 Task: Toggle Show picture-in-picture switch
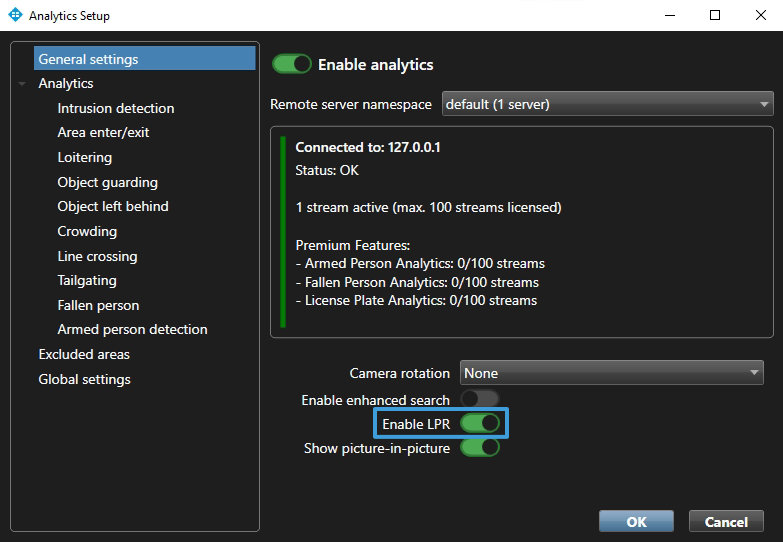pyautogui.click(x=479, y=448)
